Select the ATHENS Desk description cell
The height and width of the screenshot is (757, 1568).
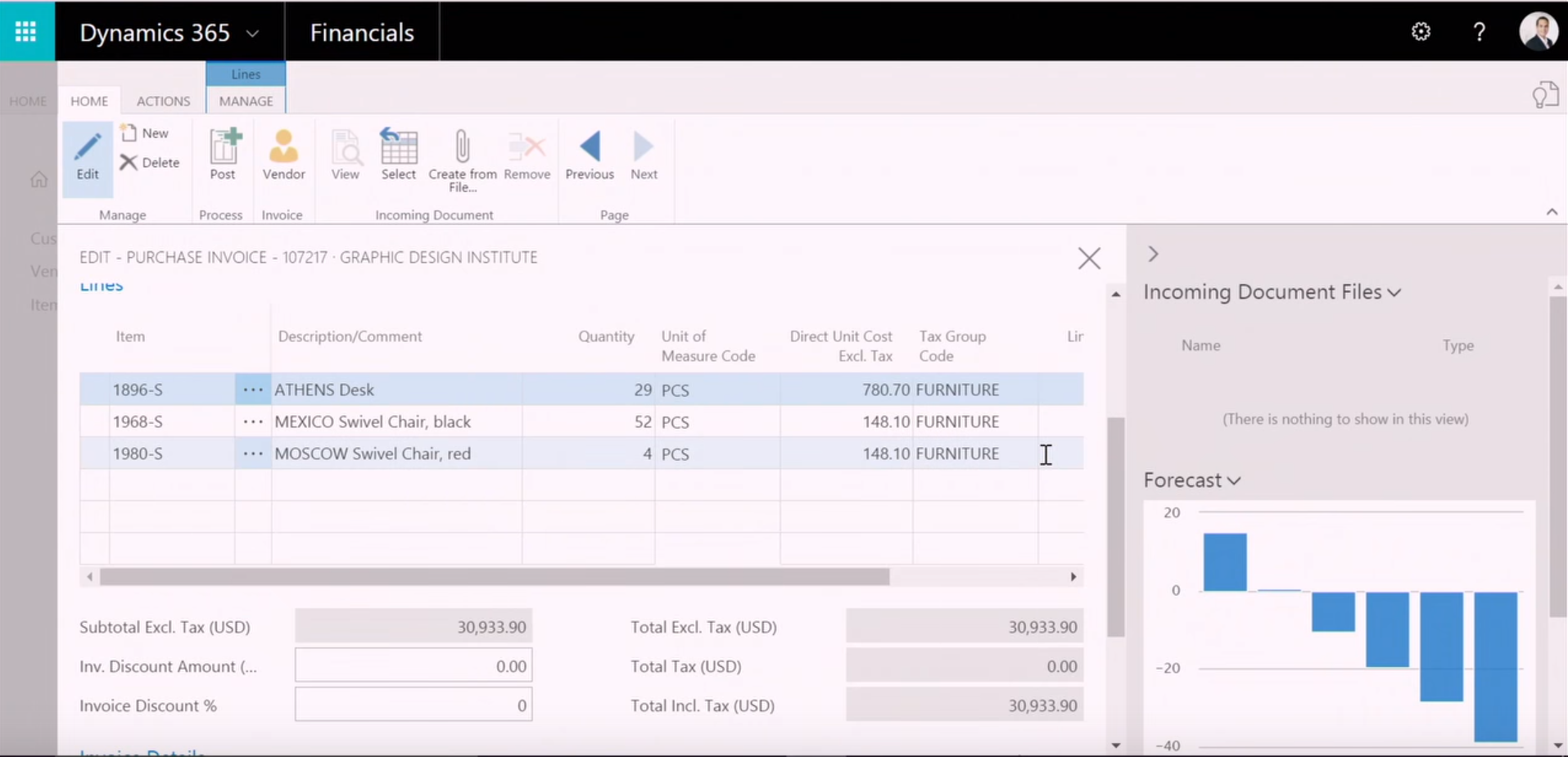[x=397, y=390]
